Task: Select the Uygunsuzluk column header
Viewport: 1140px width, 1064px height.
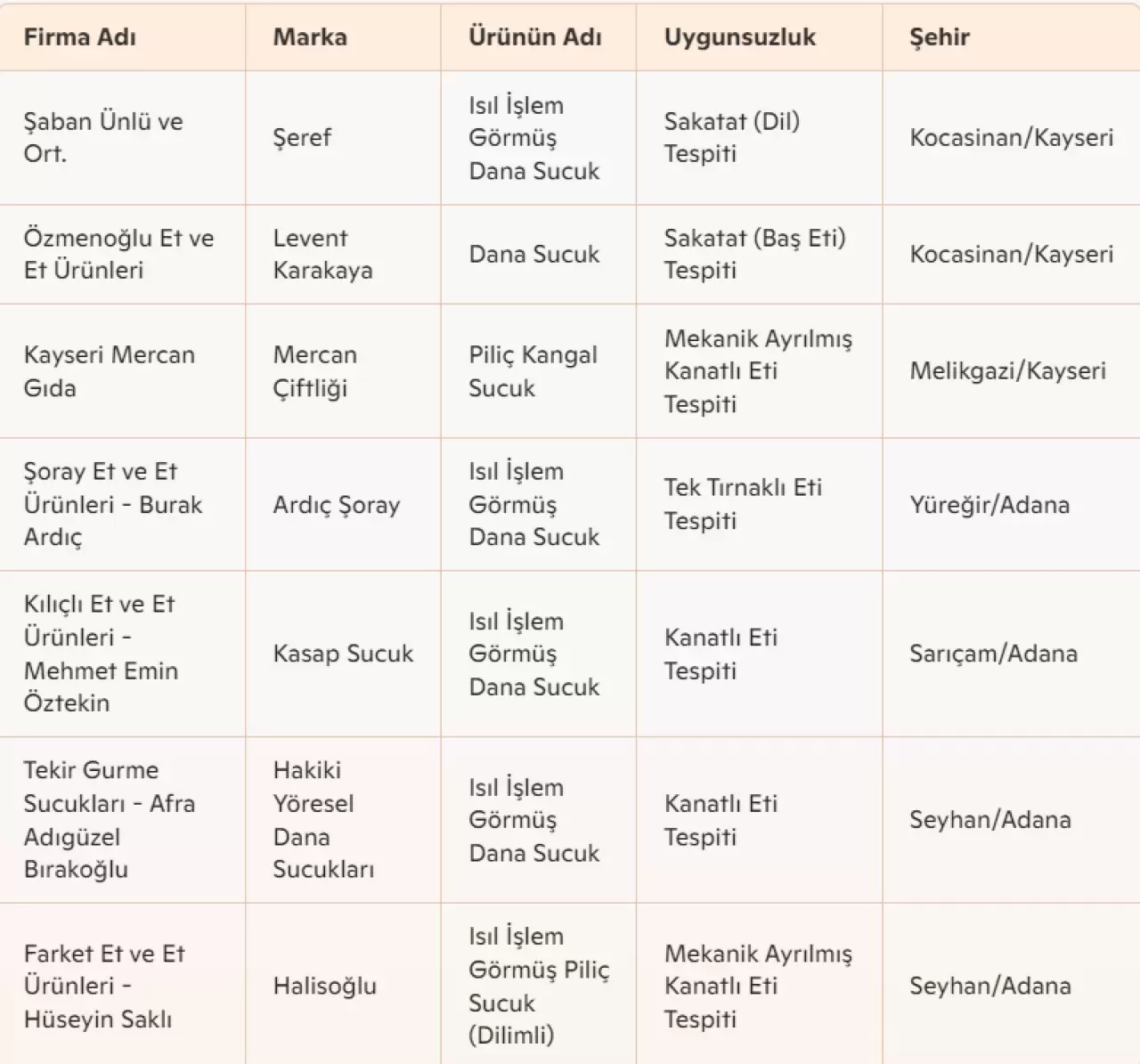Action: tap(740, 37)
